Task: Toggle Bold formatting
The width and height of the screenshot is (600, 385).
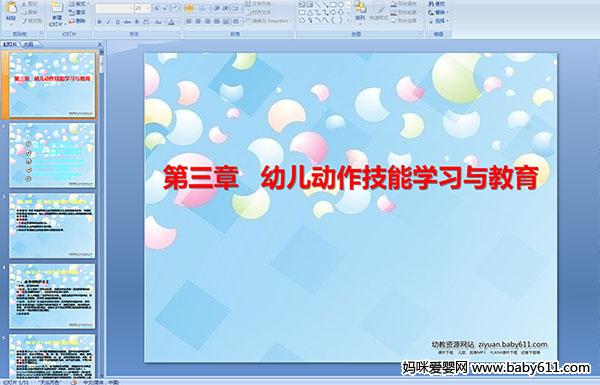Action: 99,22
